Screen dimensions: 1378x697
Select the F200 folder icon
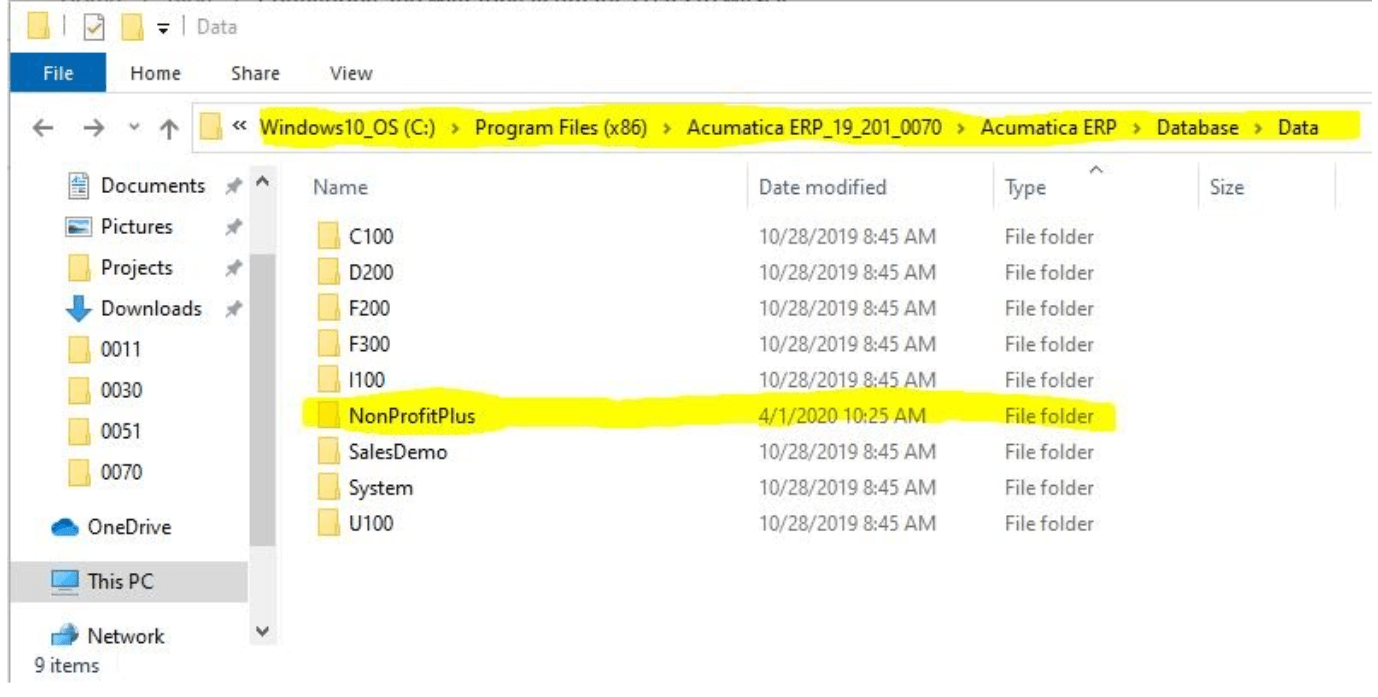(329, 308)
